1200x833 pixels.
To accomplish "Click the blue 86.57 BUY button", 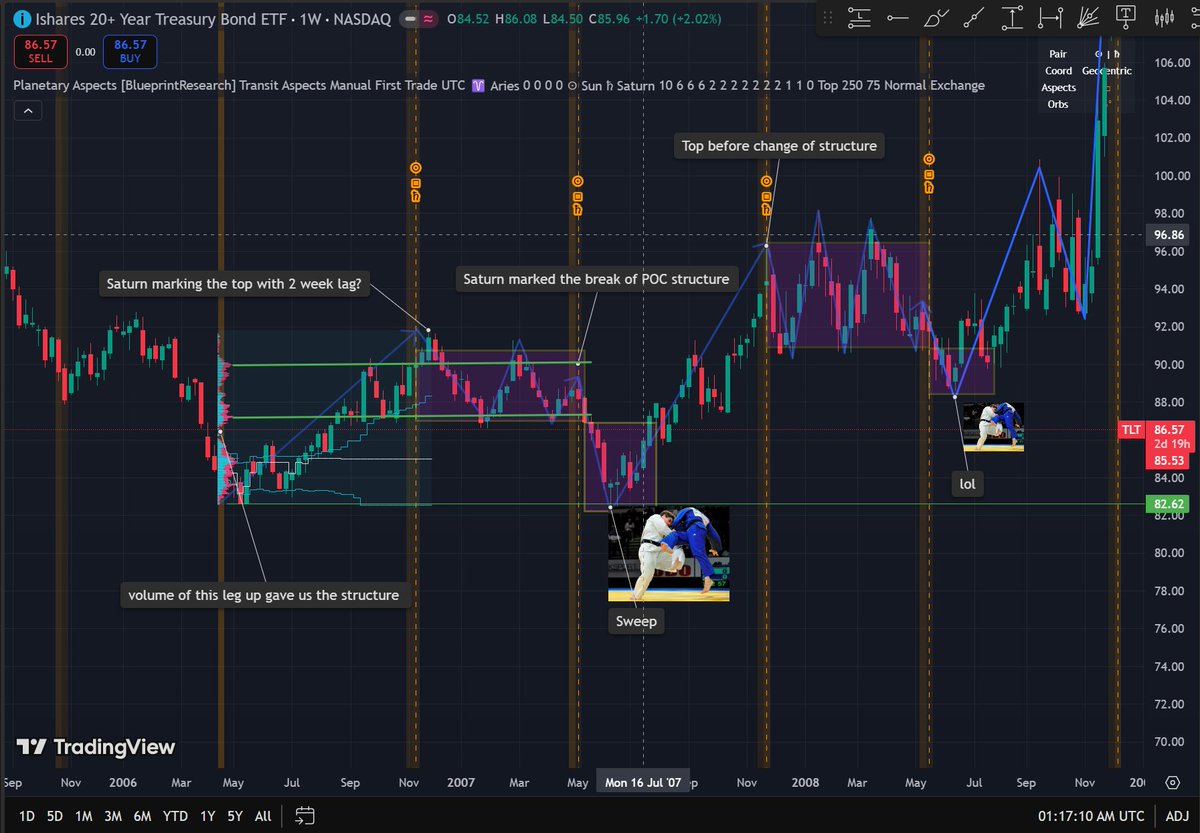I will point(130,51).
